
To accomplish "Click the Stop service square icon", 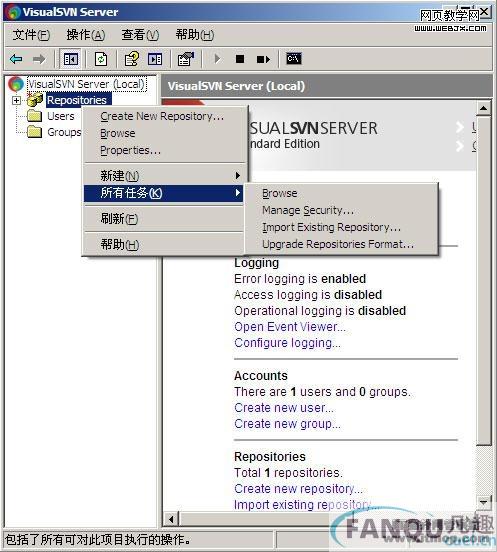I will (240, 59).
